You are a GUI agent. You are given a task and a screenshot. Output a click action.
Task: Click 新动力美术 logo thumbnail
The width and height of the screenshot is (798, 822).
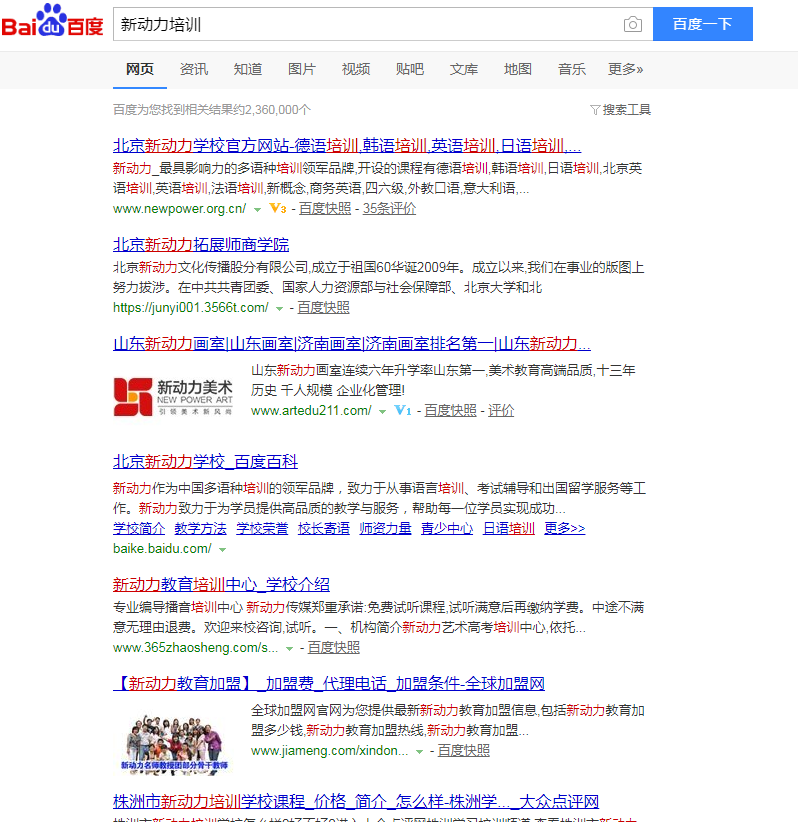point(174,397)
